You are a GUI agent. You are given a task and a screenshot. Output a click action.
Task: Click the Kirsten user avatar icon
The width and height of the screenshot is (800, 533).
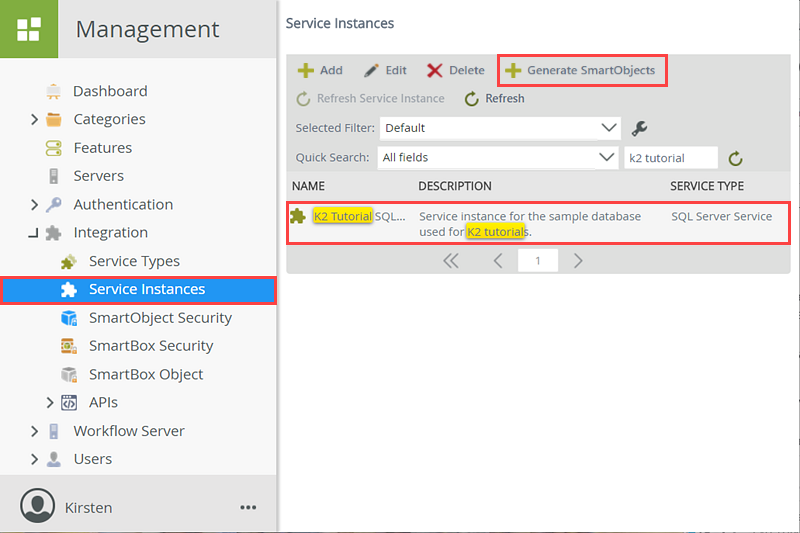[x=38, y=506]
